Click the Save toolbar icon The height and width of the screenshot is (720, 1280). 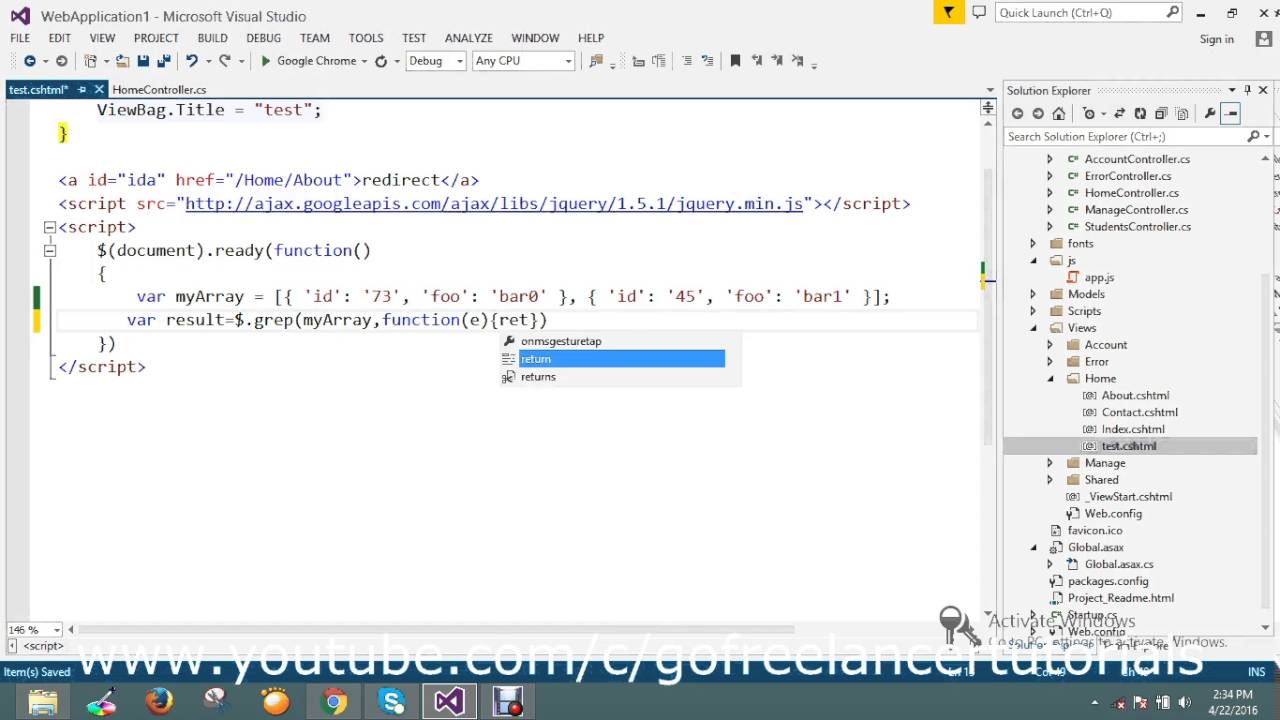click(x=143, y=61)
